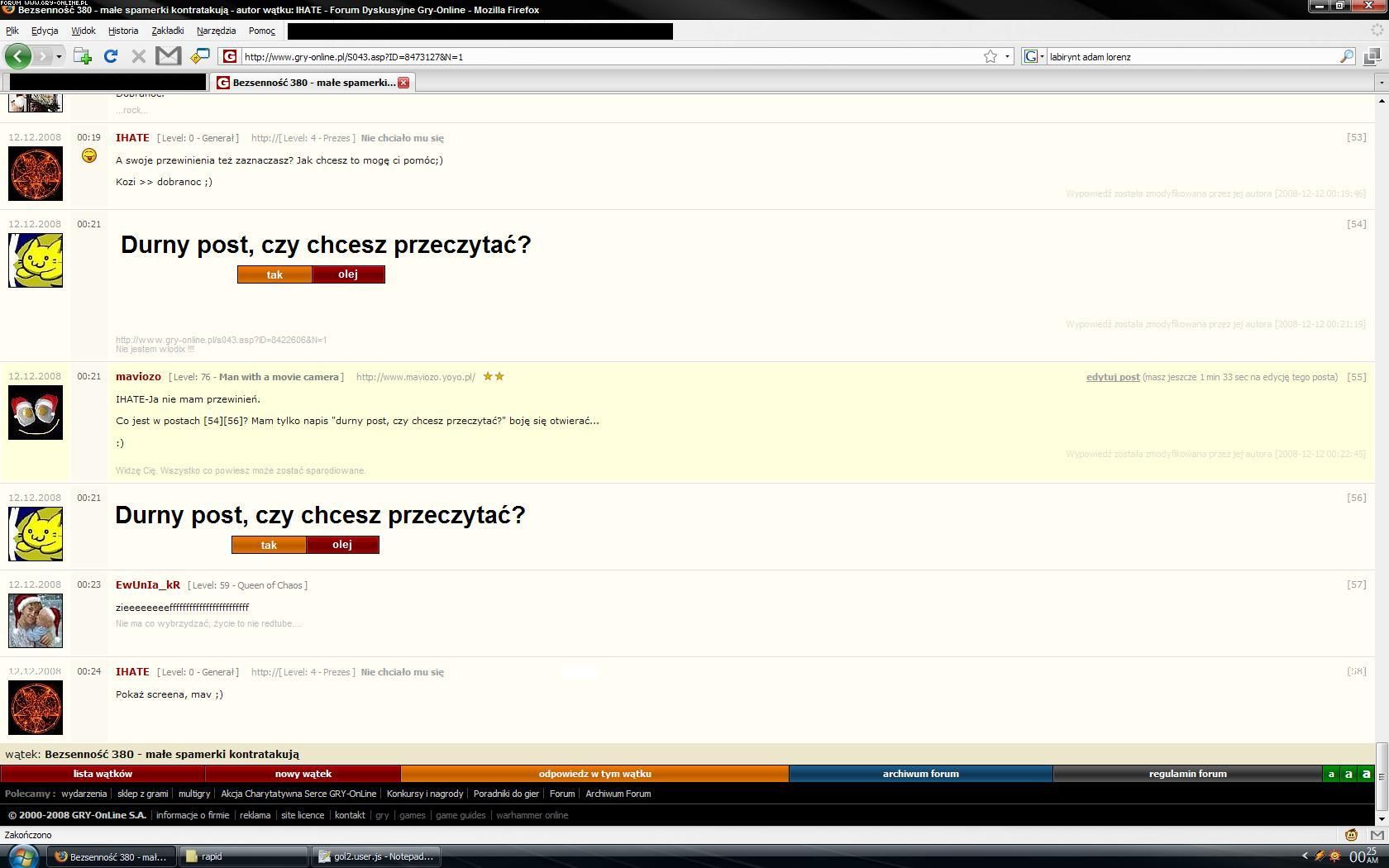Select the medium font size 'a' button

click(x=1348, y=775)
